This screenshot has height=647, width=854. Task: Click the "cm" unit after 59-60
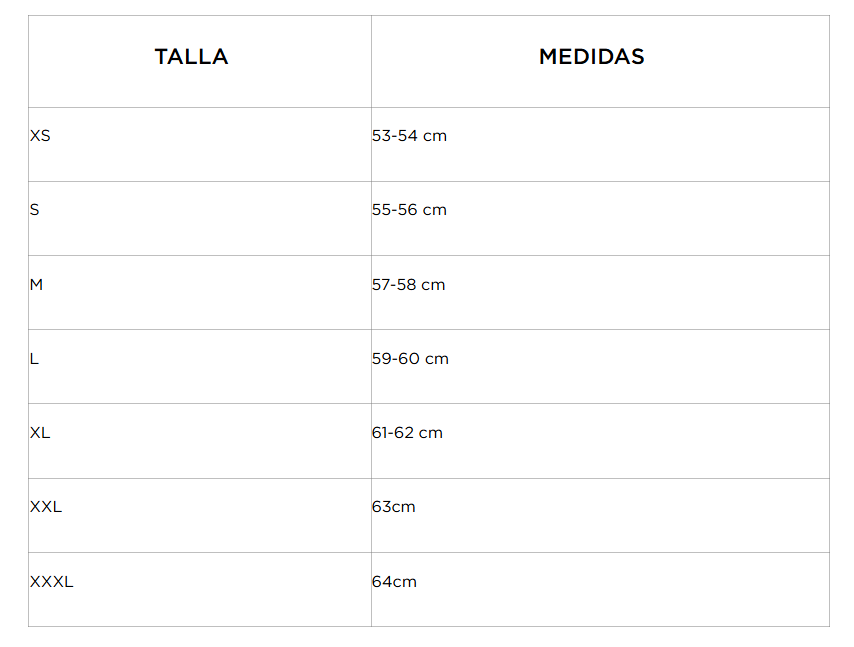[x=437, y=359]
